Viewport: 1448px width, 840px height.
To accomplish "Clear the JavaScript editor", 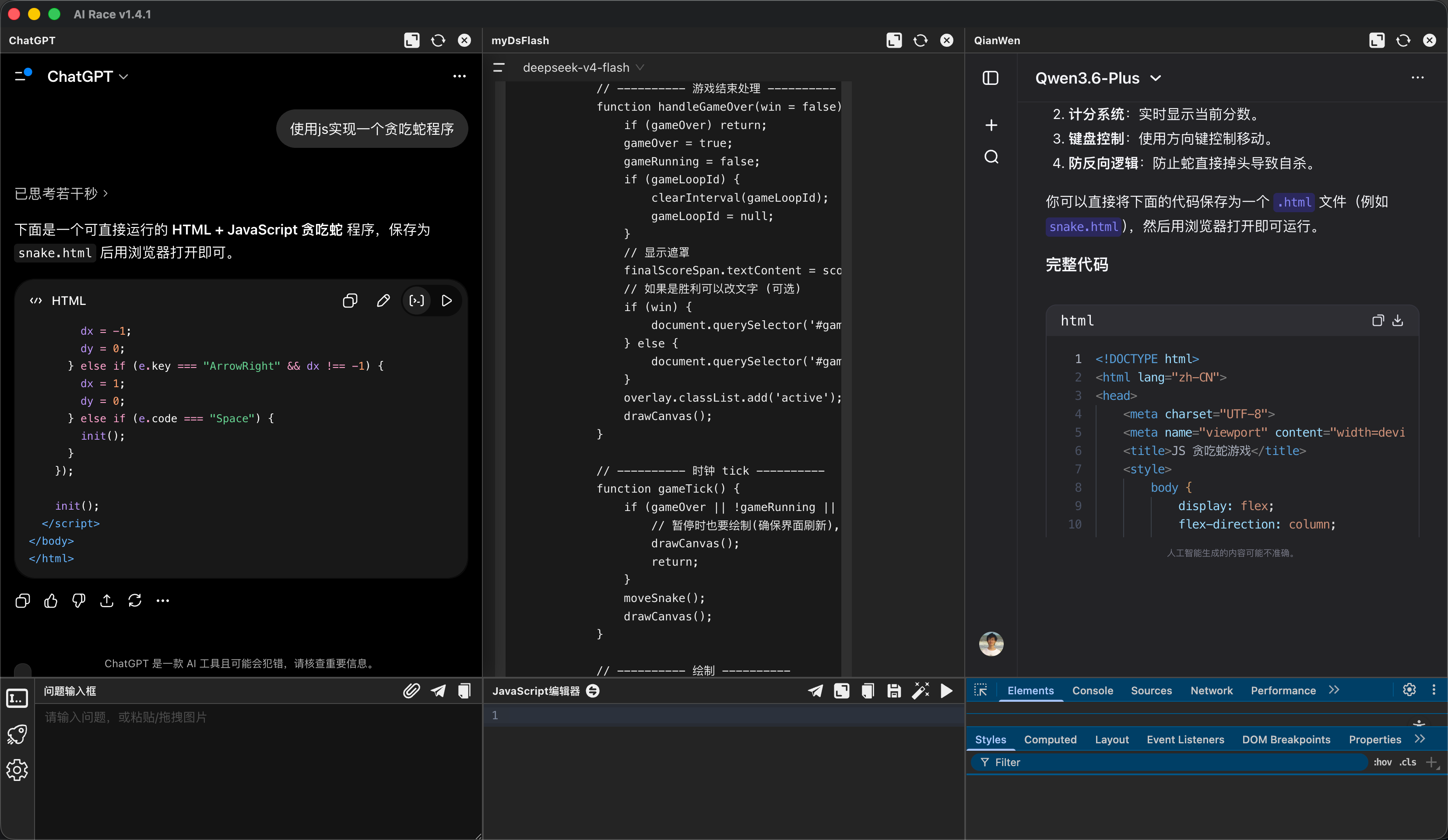I will click(868, 691).
